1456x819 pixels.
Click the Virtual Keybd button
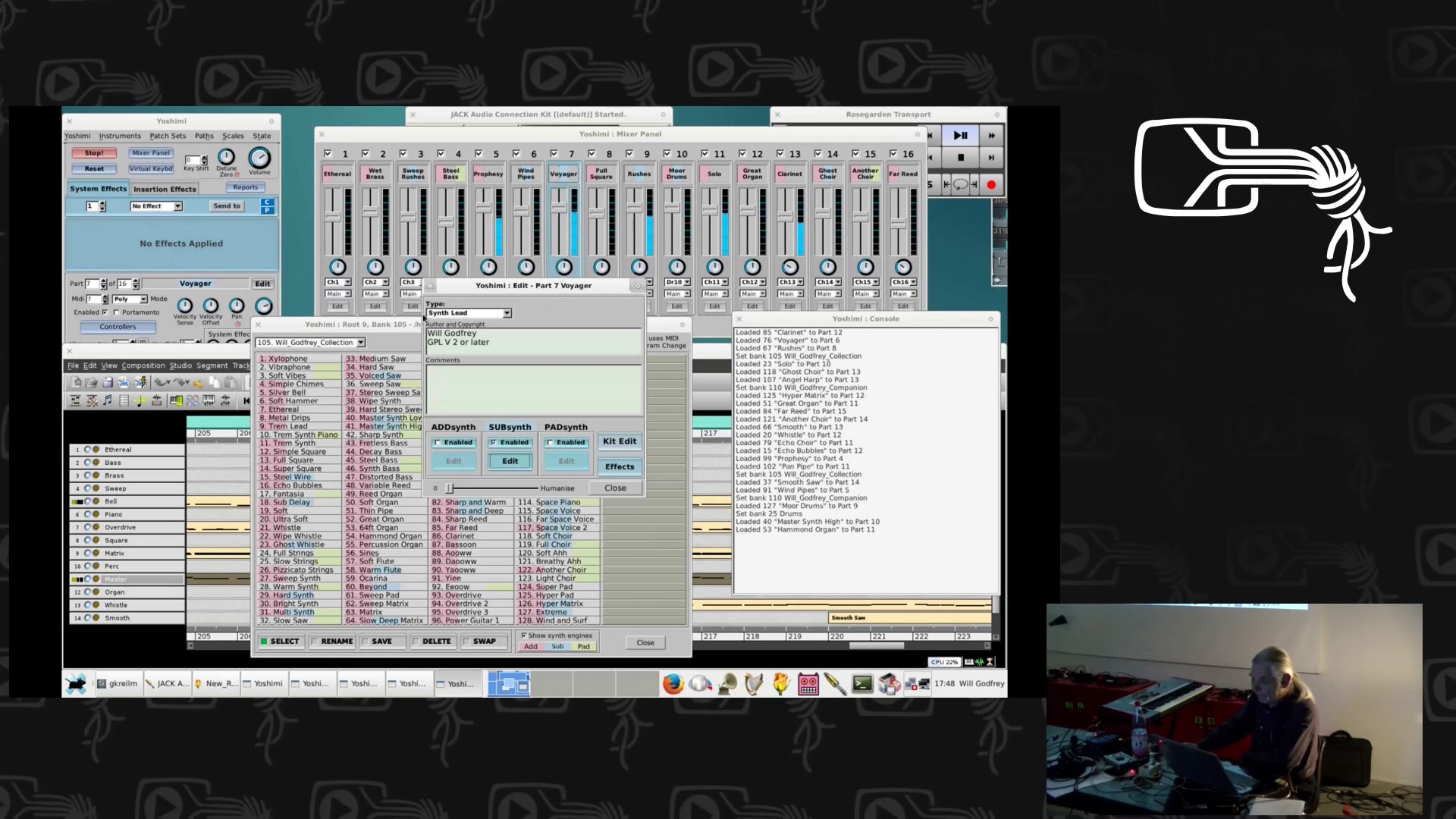151,169
